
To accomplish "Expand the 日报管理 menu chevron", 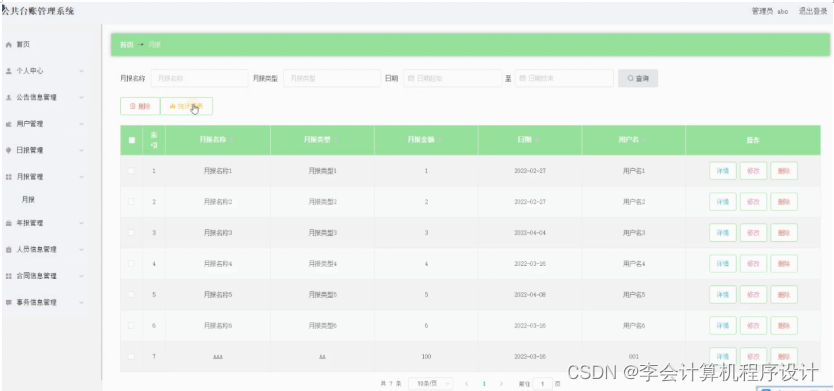I will coord(81,151).
